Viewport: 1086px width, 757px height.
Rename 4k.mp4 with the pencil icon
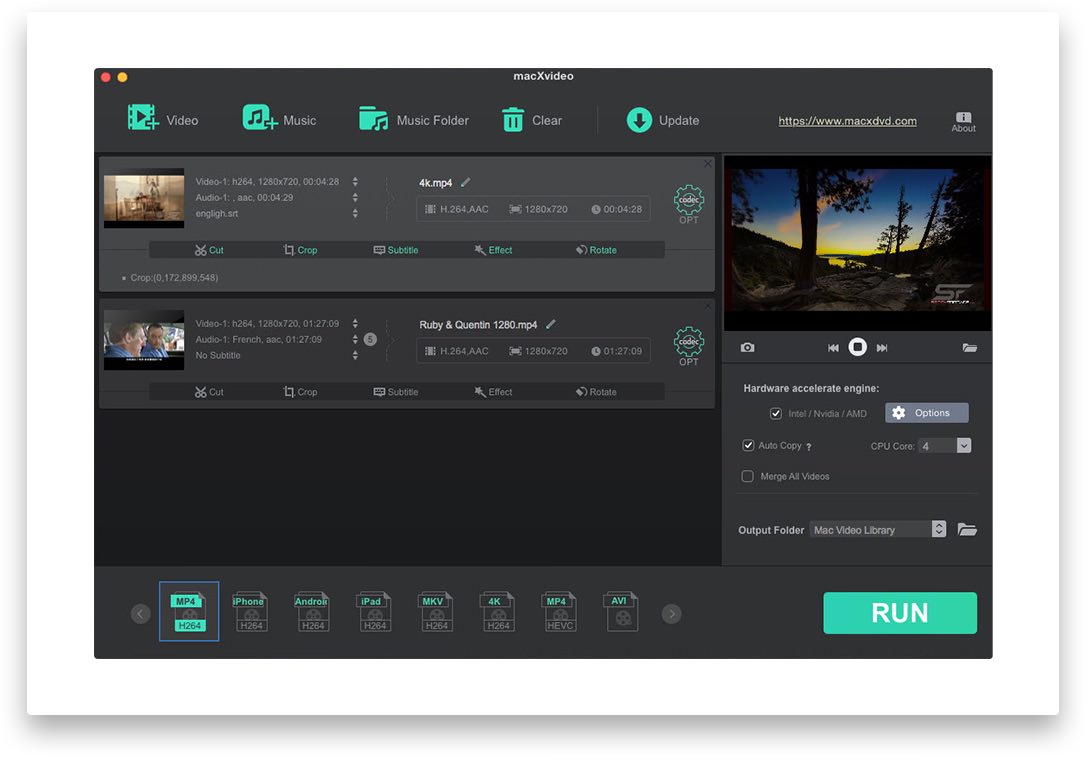point(465,182)
